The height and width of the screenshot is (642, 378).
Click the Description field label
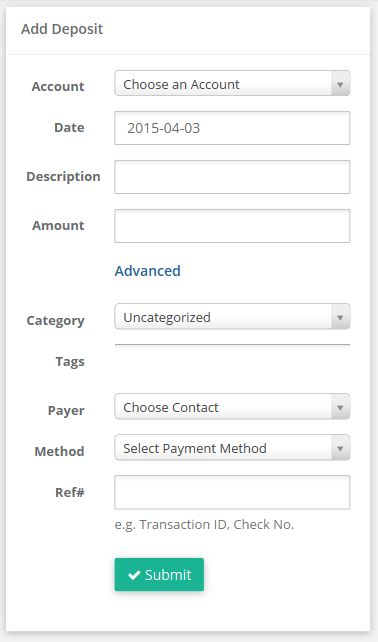click(x=63, y=176)
